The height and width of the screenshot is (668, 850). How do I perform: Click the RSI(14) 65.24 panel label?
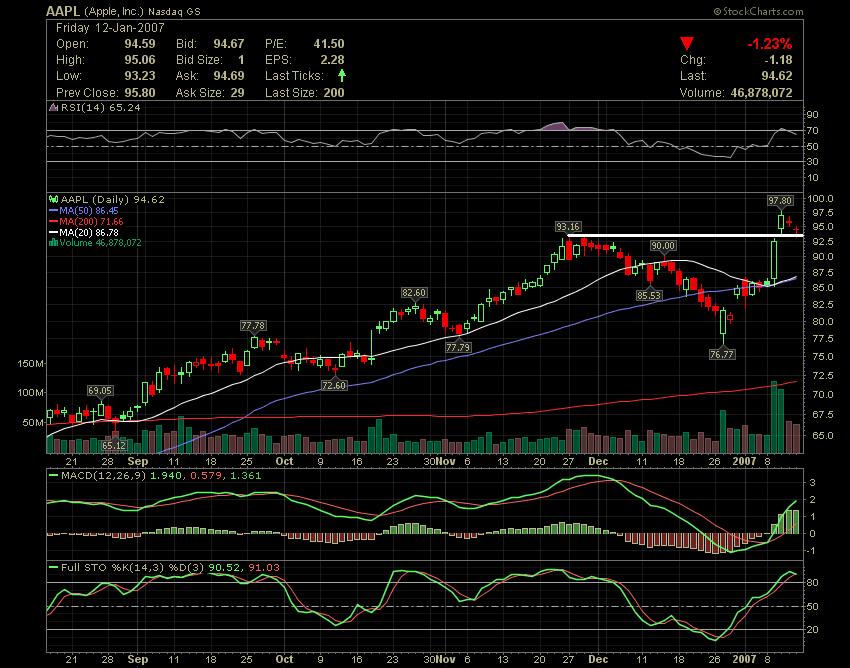100,107
